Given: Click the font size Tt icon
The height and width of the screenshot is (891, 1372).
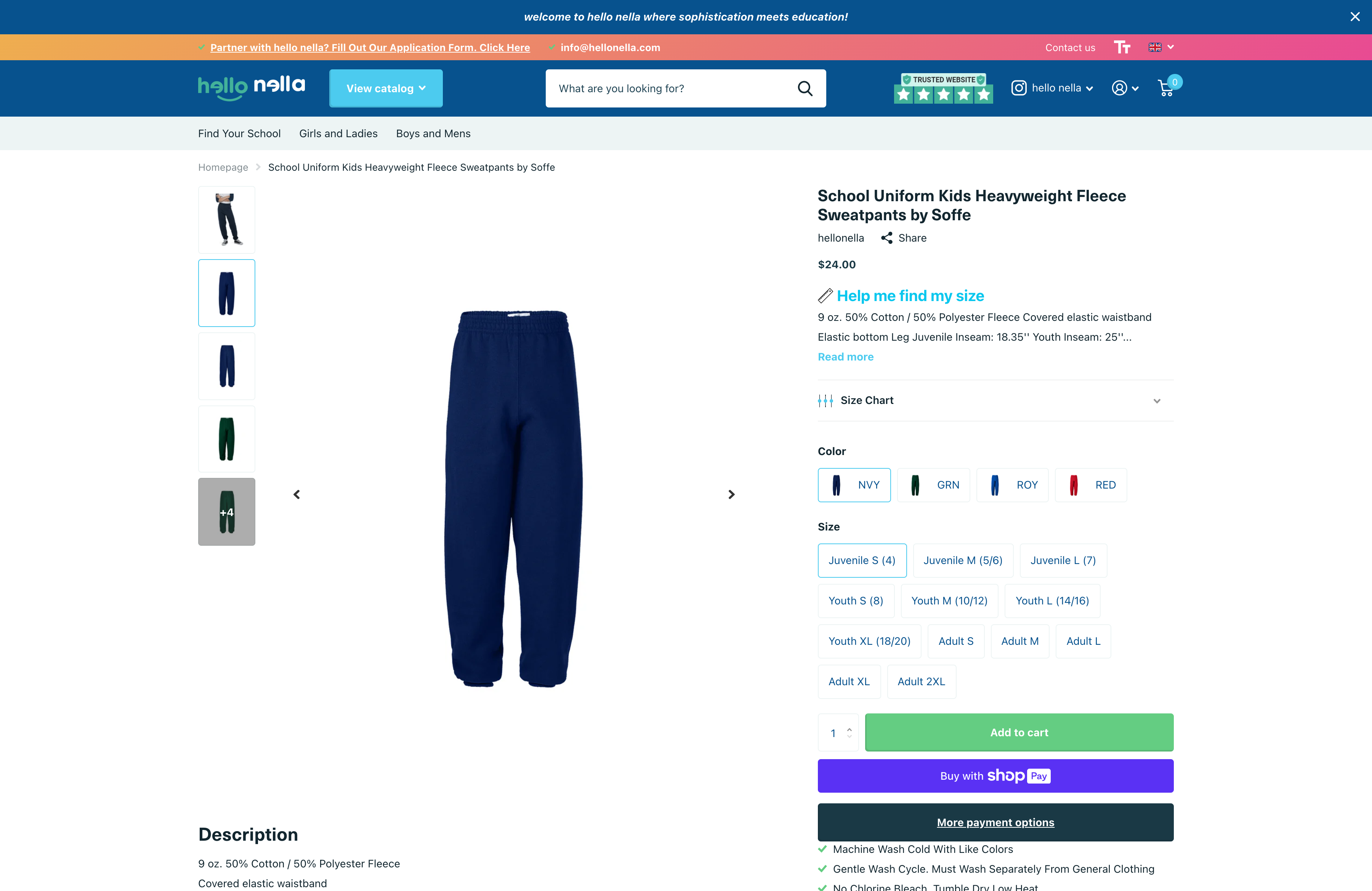Looking at the screenshot, I should (1122, 47).
